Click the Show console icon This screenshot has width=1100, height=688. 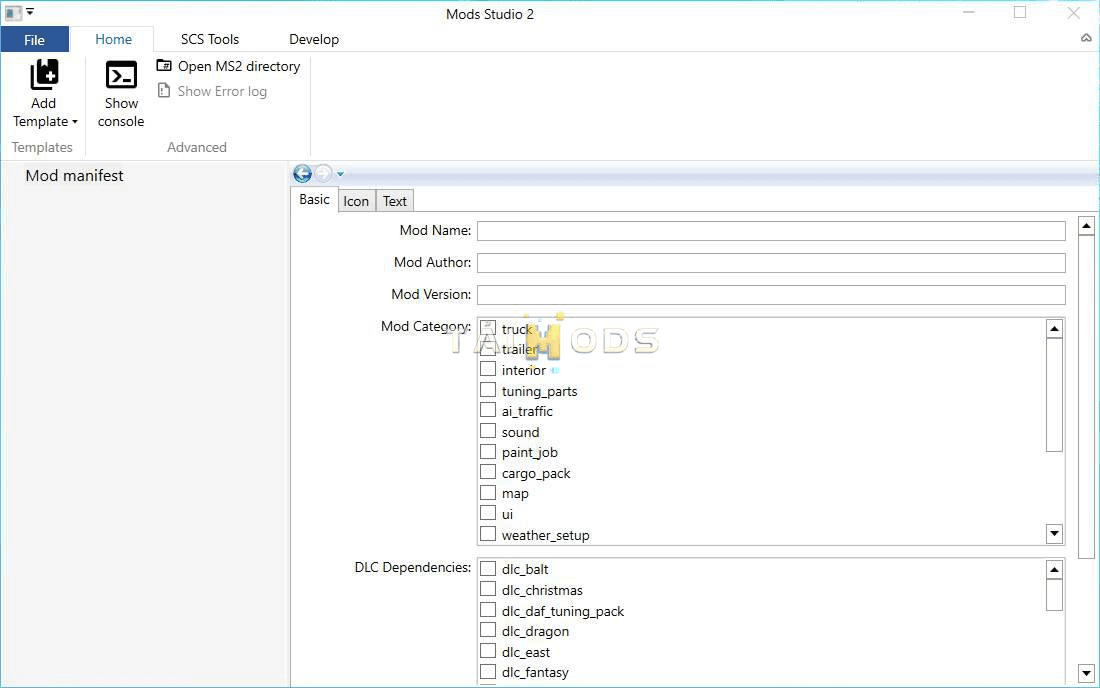[121, 75]
